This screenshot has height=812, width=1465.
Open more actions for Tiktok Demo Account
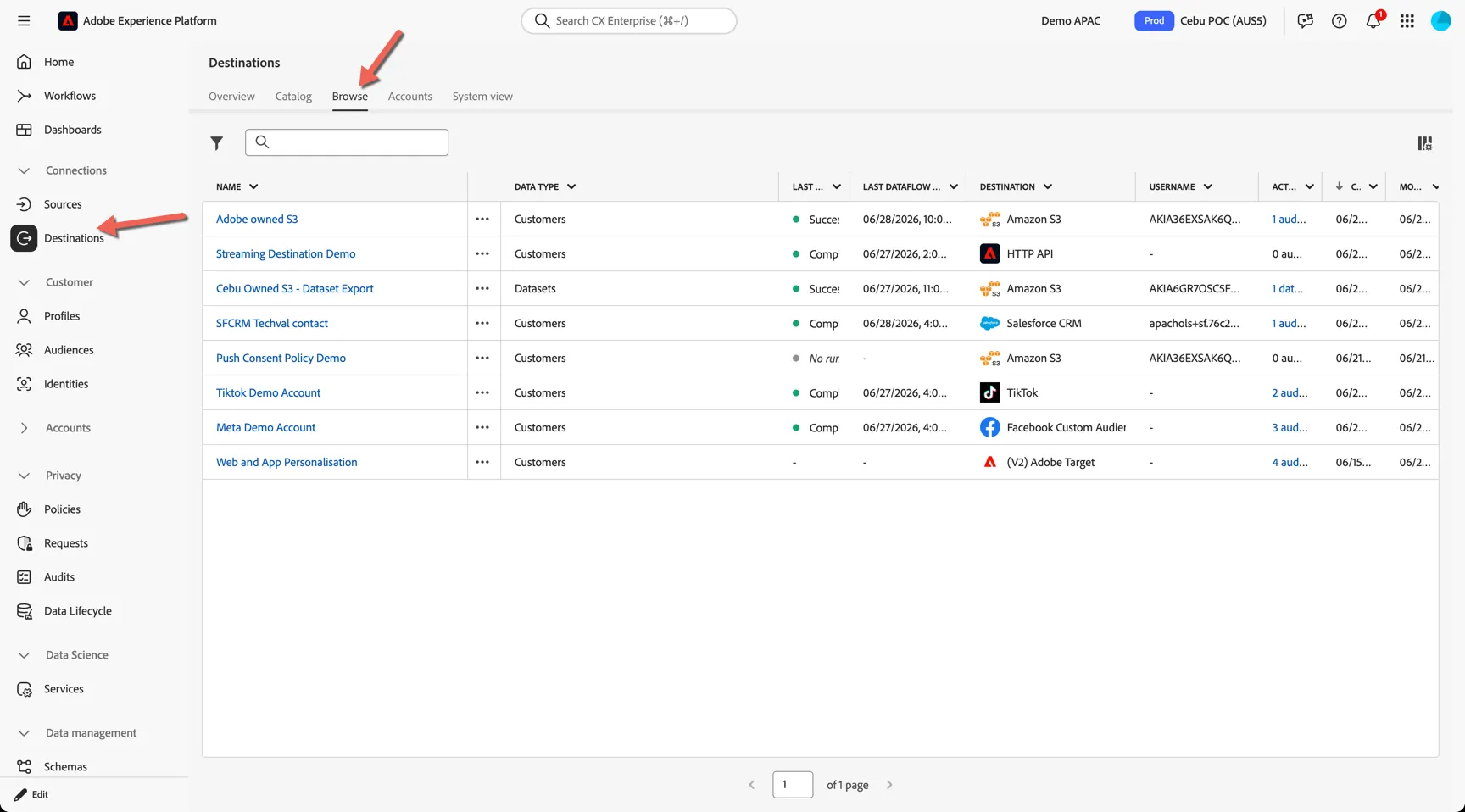click(x=482, y=392)
